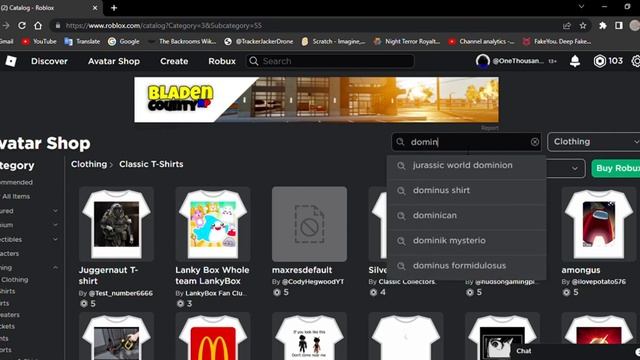Open the FakeYou Deep Fake bookmark

tap(557, 41)
